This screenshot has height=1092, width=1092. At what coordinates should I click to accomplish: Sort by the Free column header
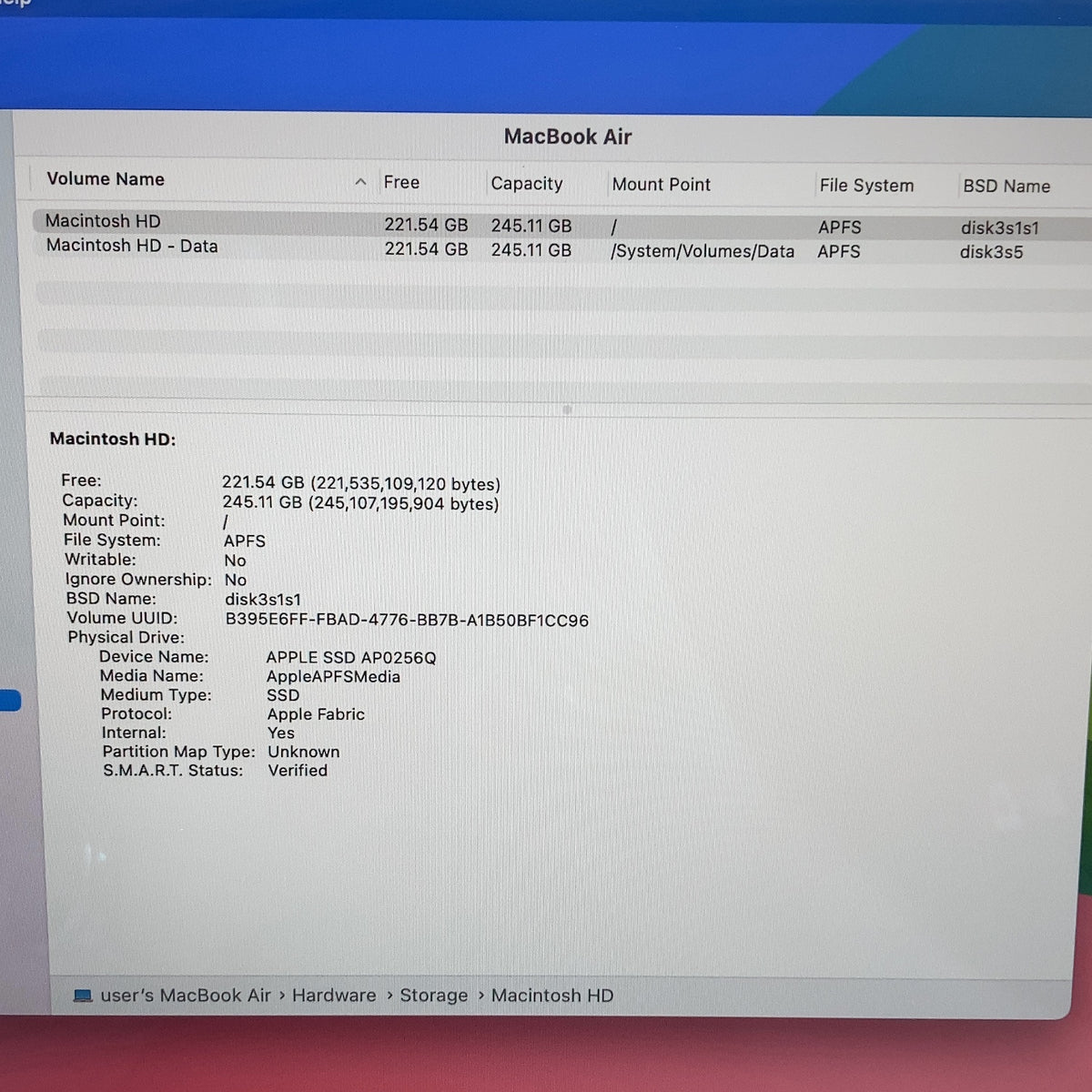point(401,182)
